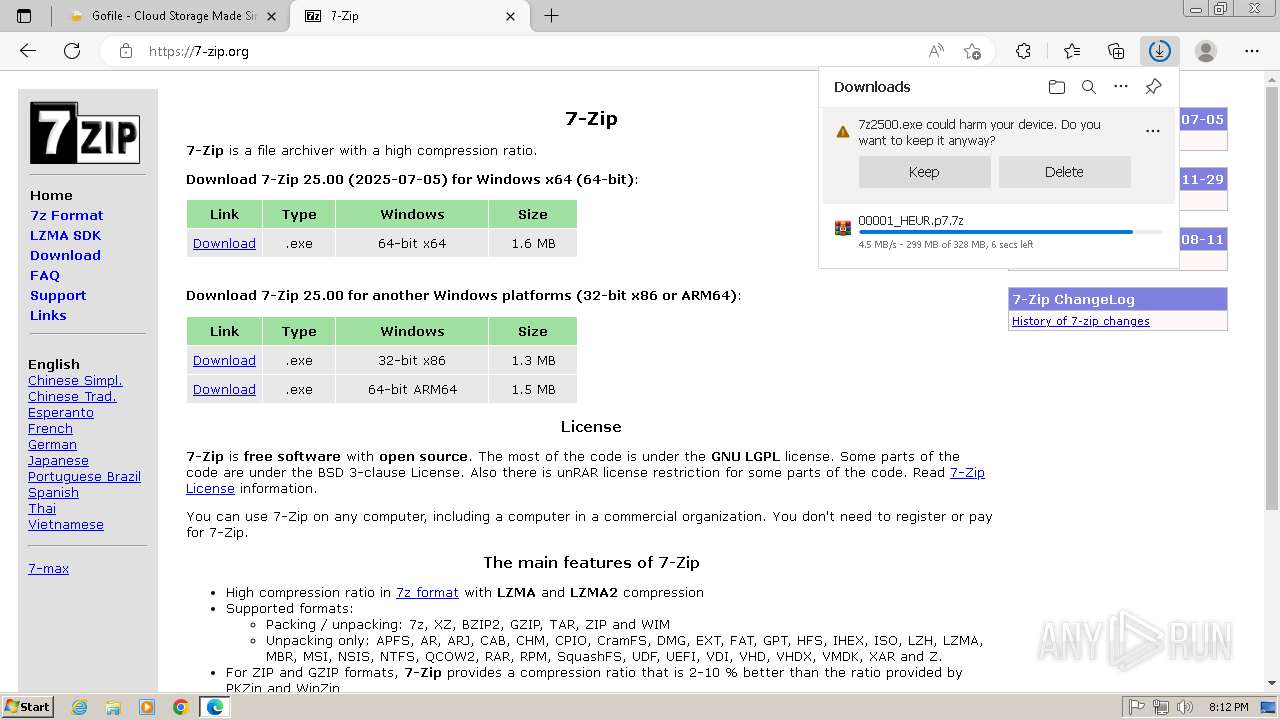Click the volume icon in system tray
This screenshot has height=720, width=1280.
(1186, 707)
